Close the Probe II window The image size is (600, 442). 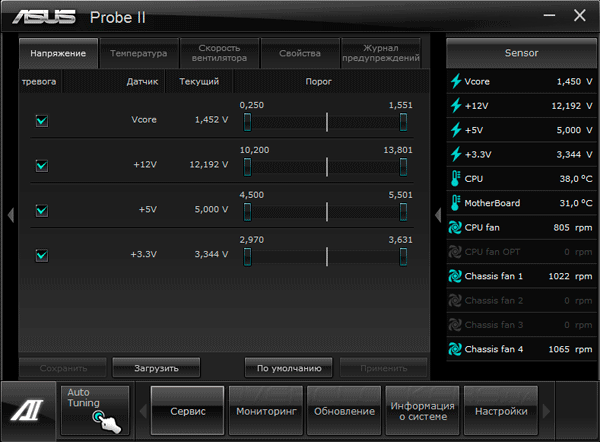579,15
